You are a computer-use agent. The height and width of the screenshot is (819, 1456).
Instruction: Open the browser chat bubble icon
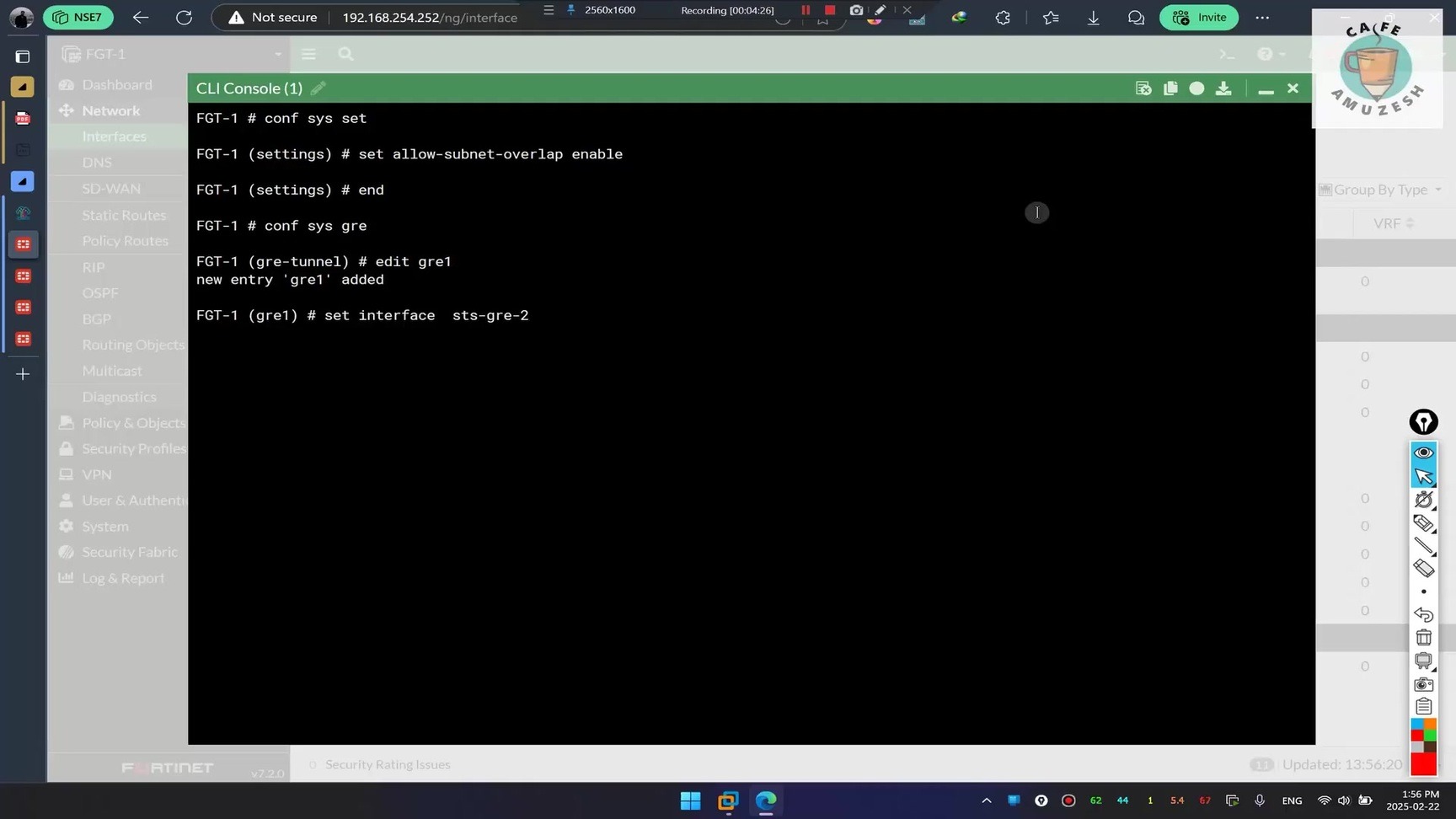click(x=1136, y=17)
